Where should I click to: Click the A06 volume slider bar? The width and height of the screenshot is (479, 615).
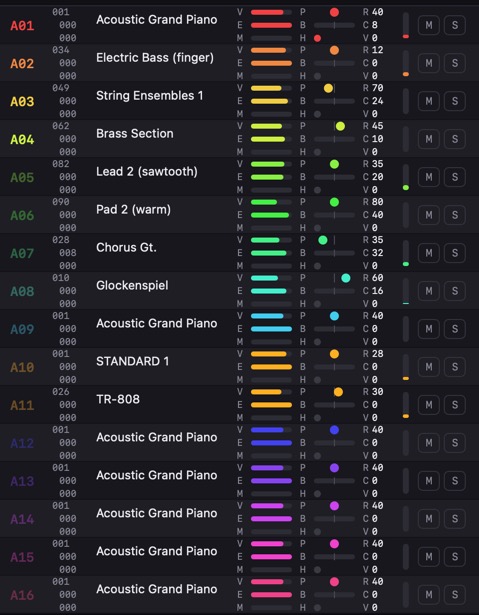pos(271,202)
